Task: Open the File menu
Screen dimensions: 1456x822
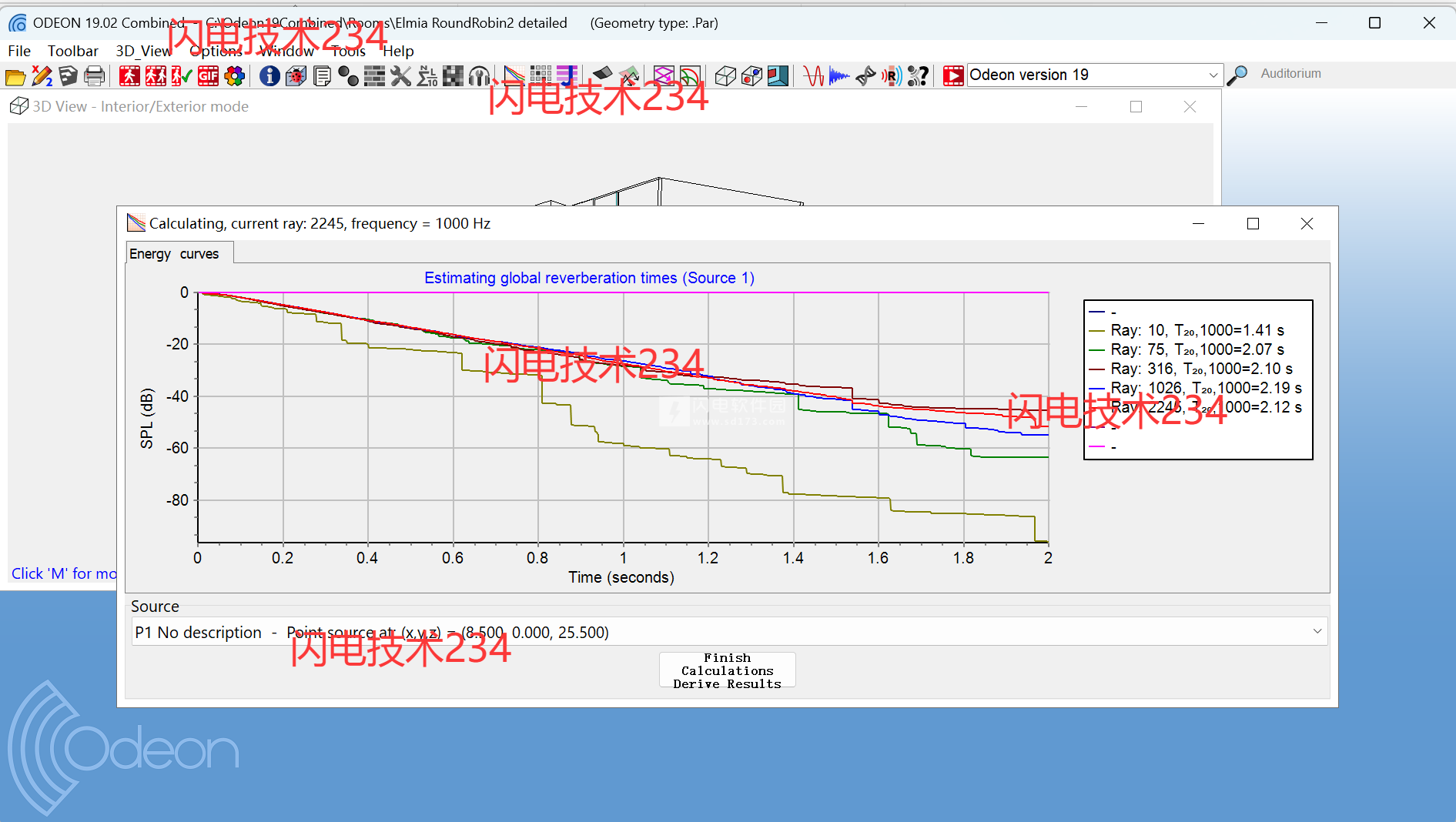Action: coord(19,51)
